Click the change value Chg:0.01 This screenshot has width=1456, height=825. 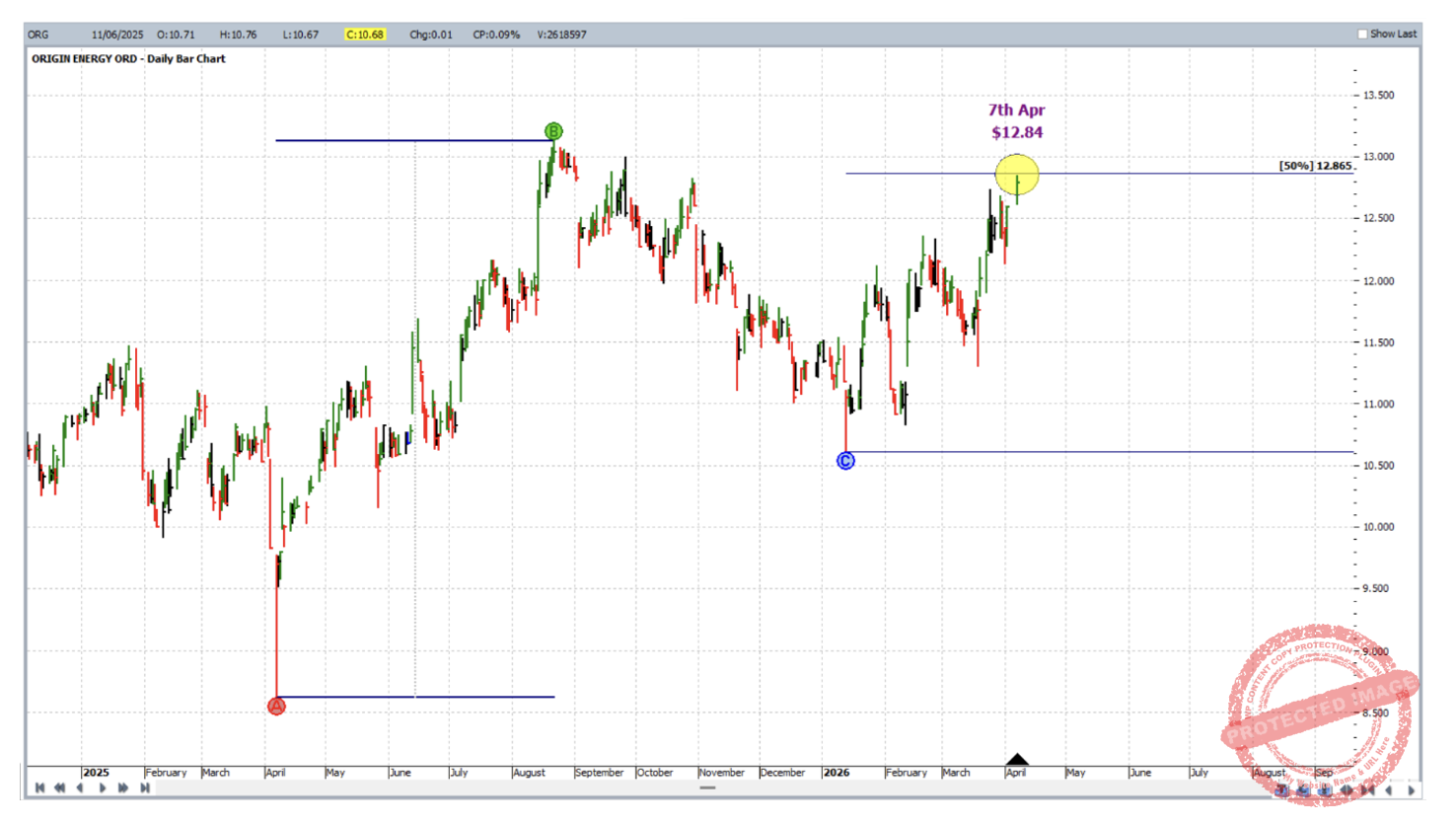(431, 35)
